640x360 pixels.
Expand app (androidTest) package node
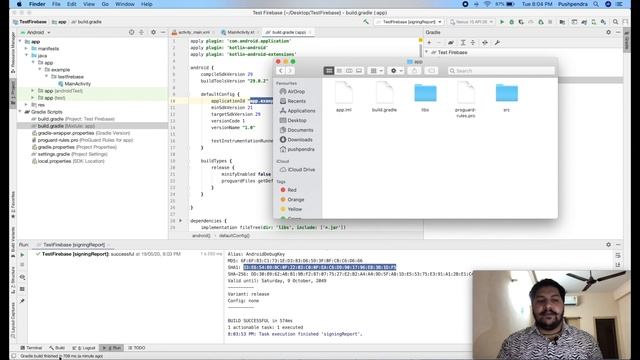point(33,91)
